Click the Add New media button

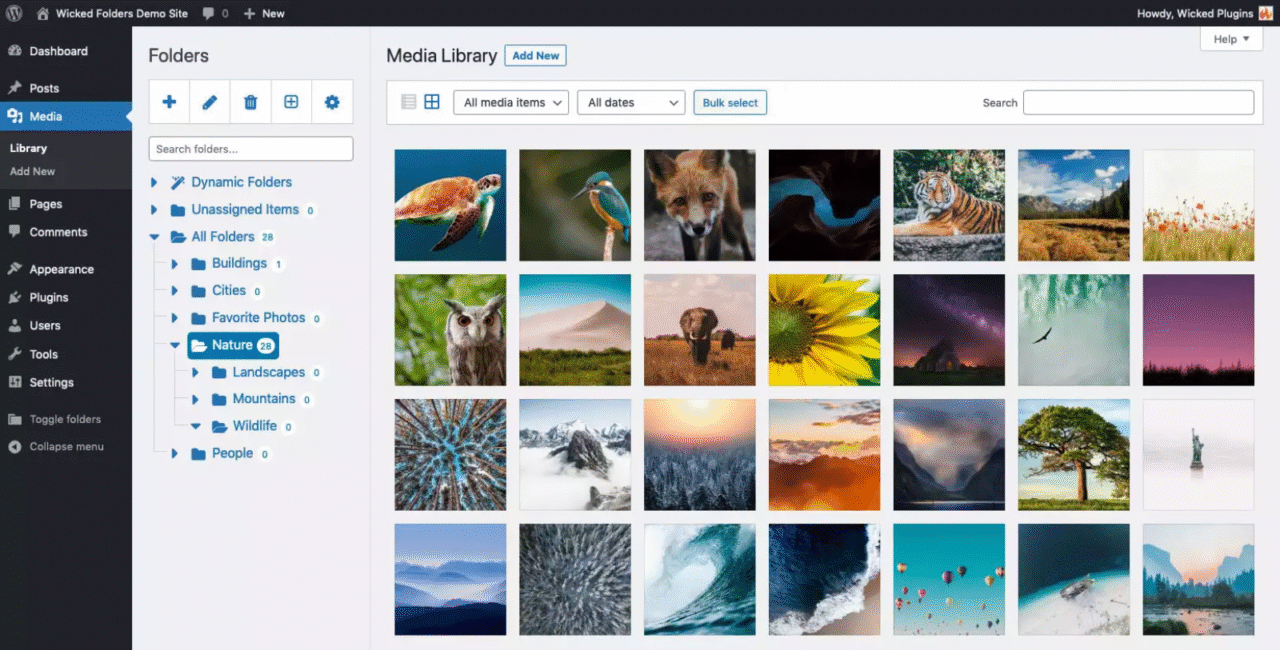click(x=535, y=56)
